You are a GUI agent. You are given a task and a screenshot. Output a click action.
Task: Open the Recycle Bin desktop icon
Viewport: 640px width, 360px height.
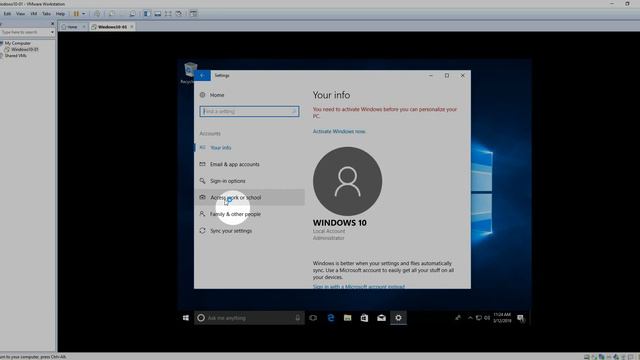(x=190, y=73)
